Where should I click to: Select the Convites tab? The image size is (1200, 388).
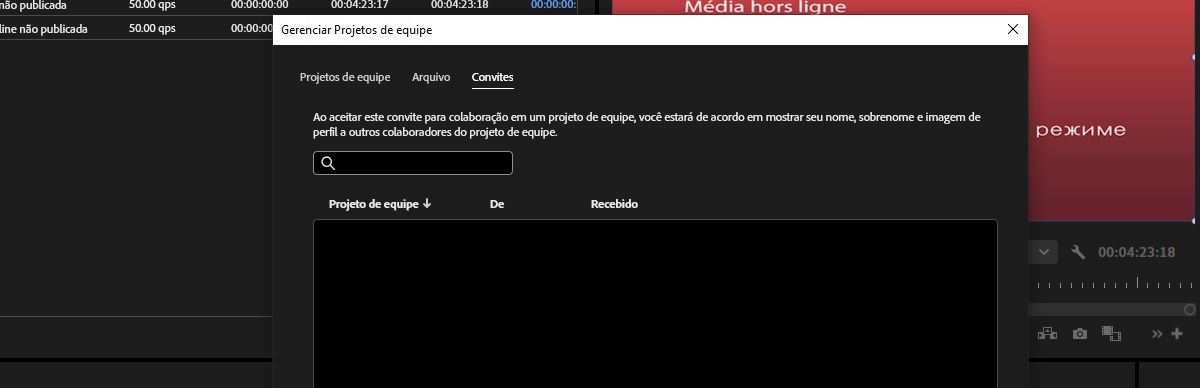[493, 77]
